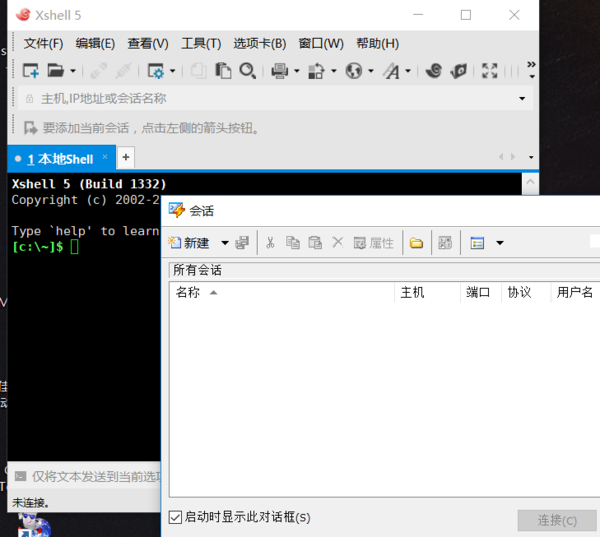Open the 帮助(H) menu
The width and height of the screenshot is (600, 537).
point(378,44)
